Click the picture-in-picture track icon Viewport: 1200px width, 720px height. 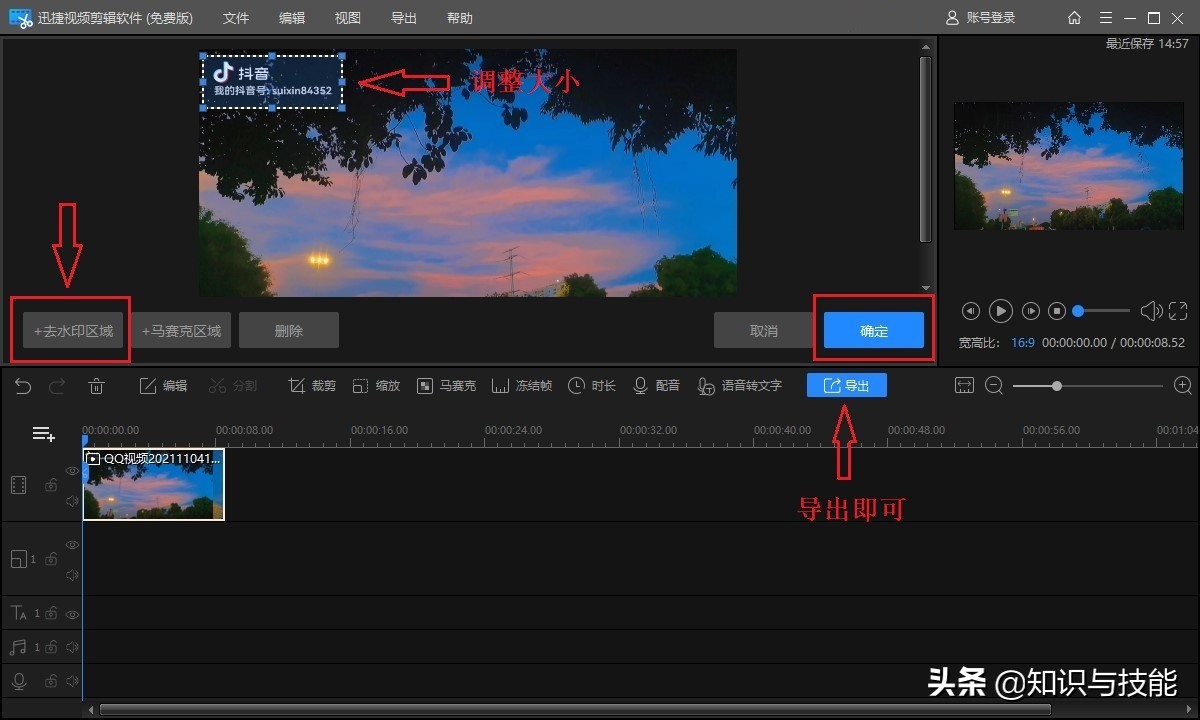19,559
